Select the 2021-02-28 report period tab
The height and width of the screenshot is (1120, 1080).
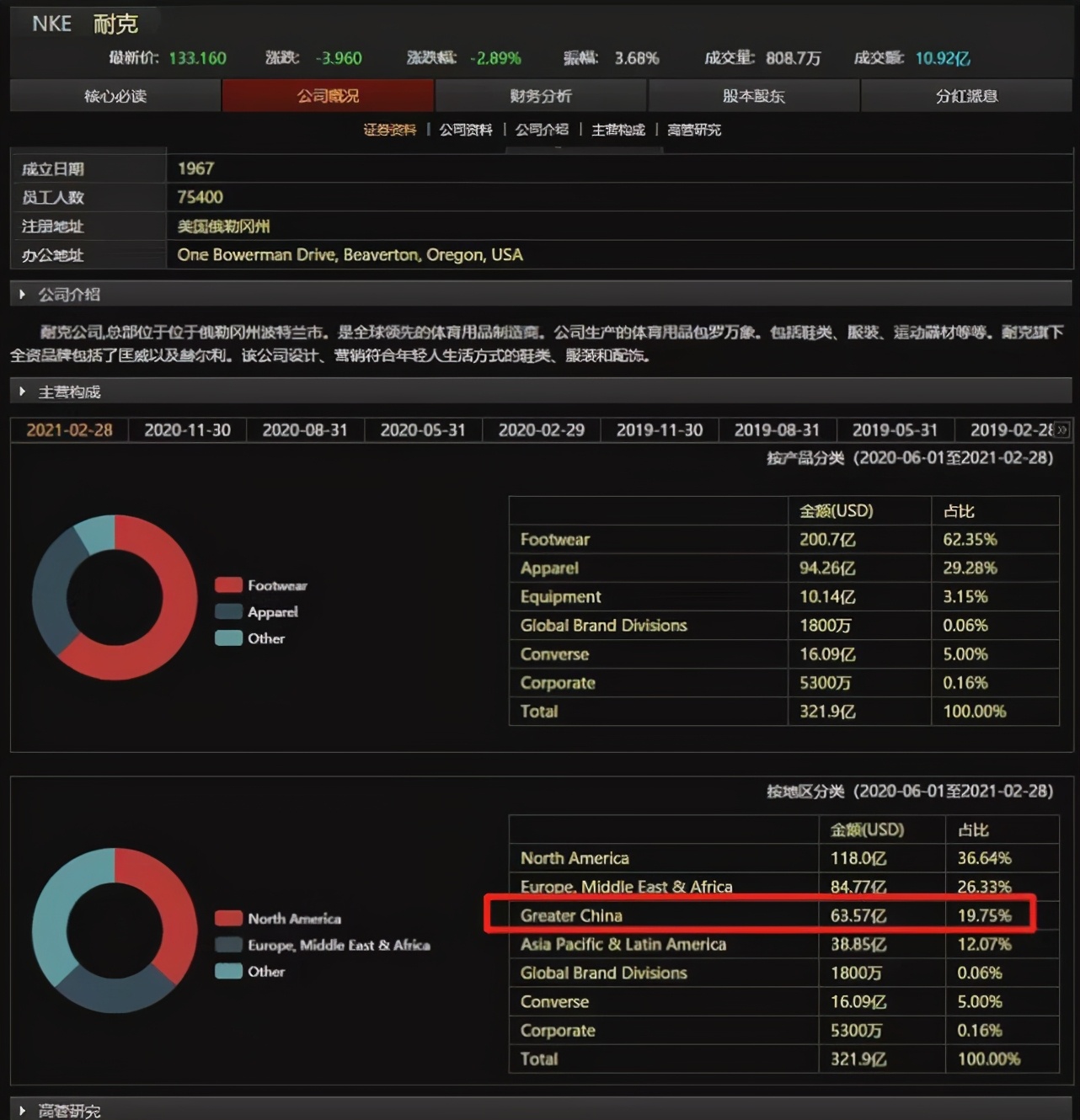[x=69, y=430]
